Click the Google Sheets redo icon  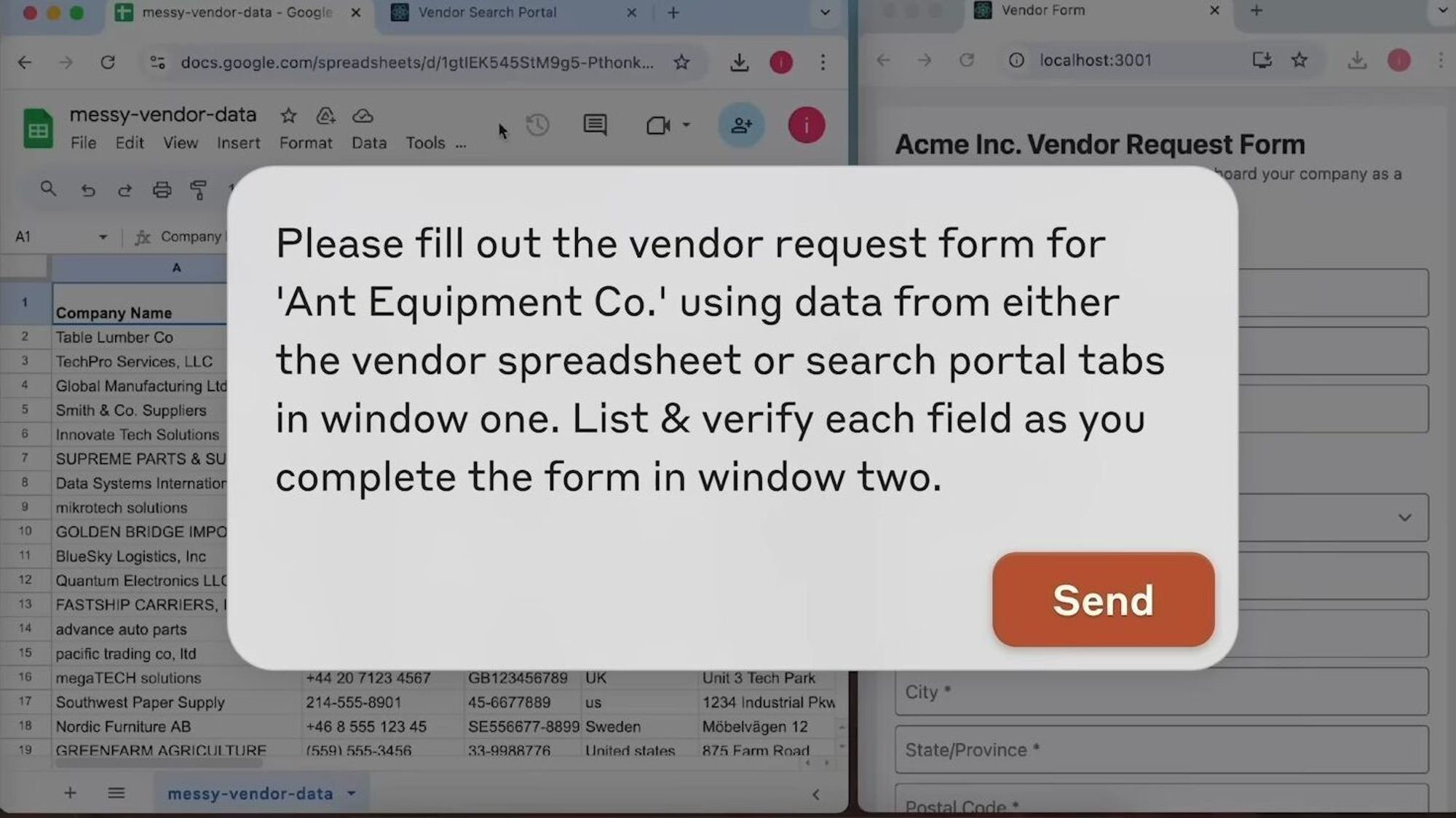pos(124,189)
